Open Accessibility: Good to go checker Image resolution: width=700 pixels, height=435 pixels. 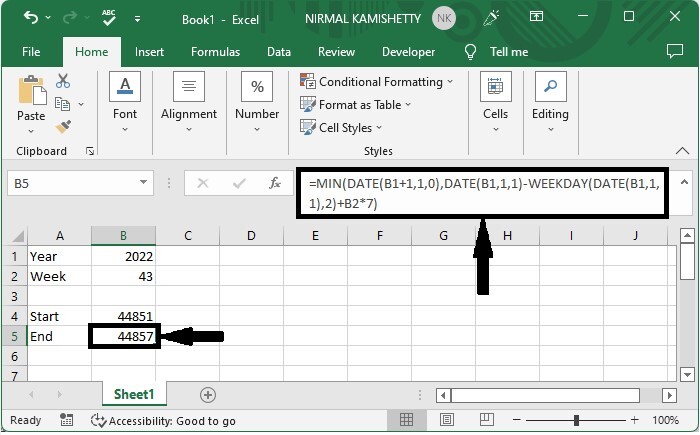coord(163,421)
